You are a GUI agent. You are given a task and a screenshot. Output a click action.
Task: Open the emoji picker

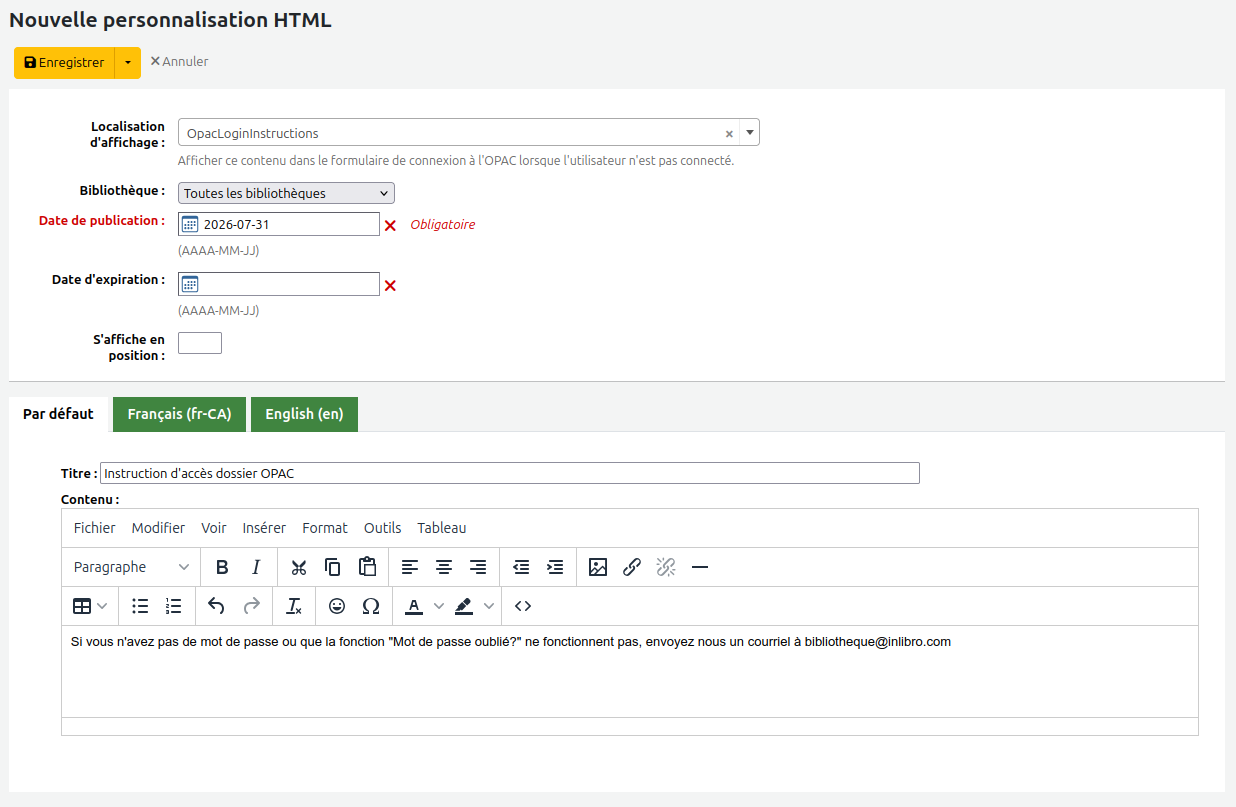[x=337, y=606]
